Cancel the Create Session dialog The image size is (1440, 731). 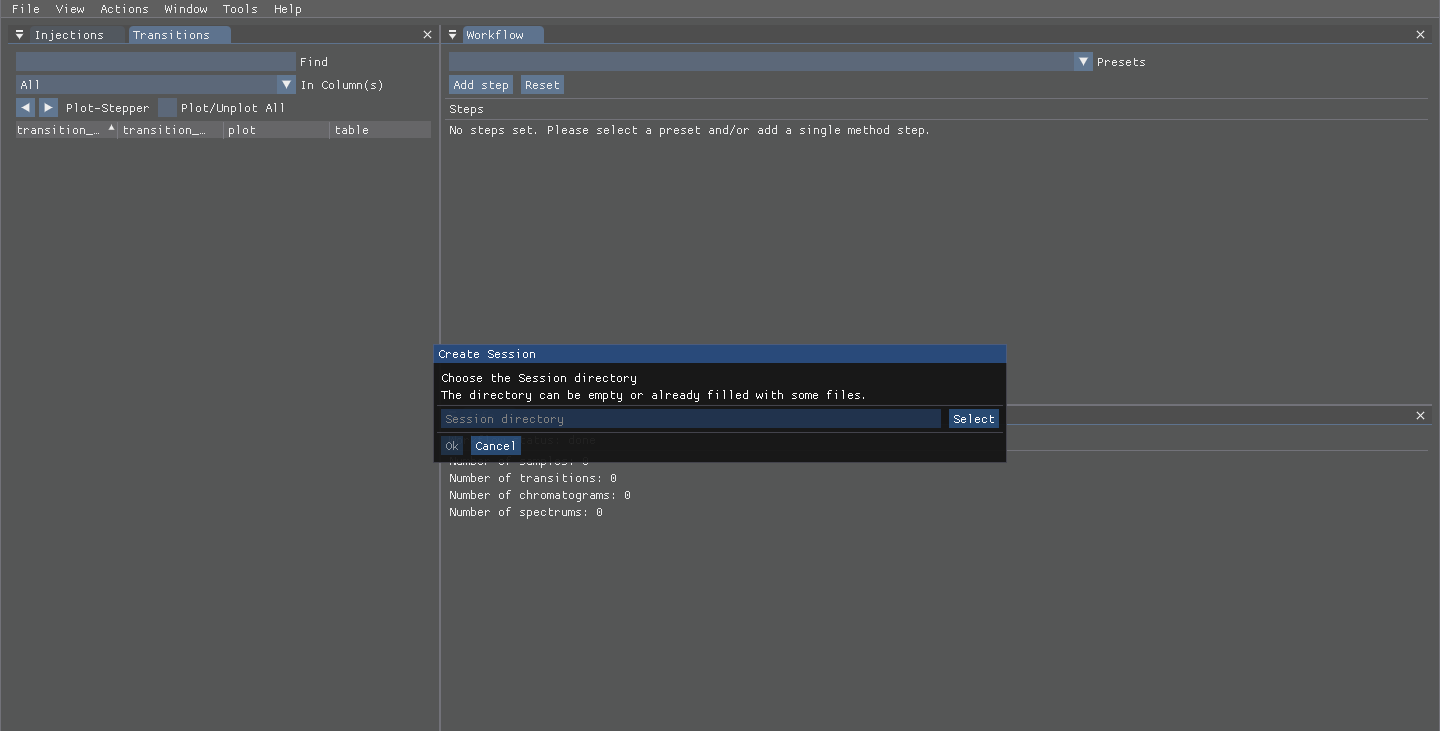tap(496, 446)
